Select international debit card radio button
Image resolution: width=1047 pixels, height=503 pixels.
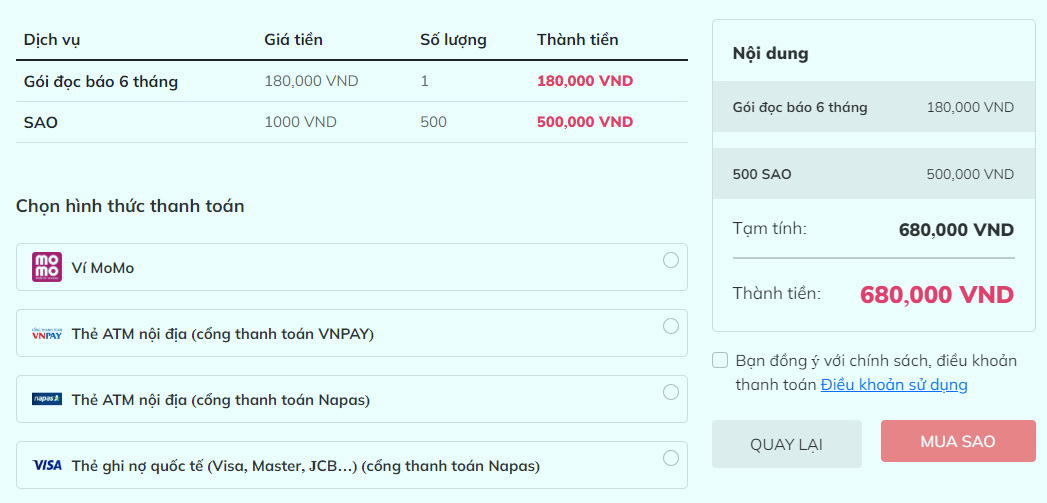point(670,458)
